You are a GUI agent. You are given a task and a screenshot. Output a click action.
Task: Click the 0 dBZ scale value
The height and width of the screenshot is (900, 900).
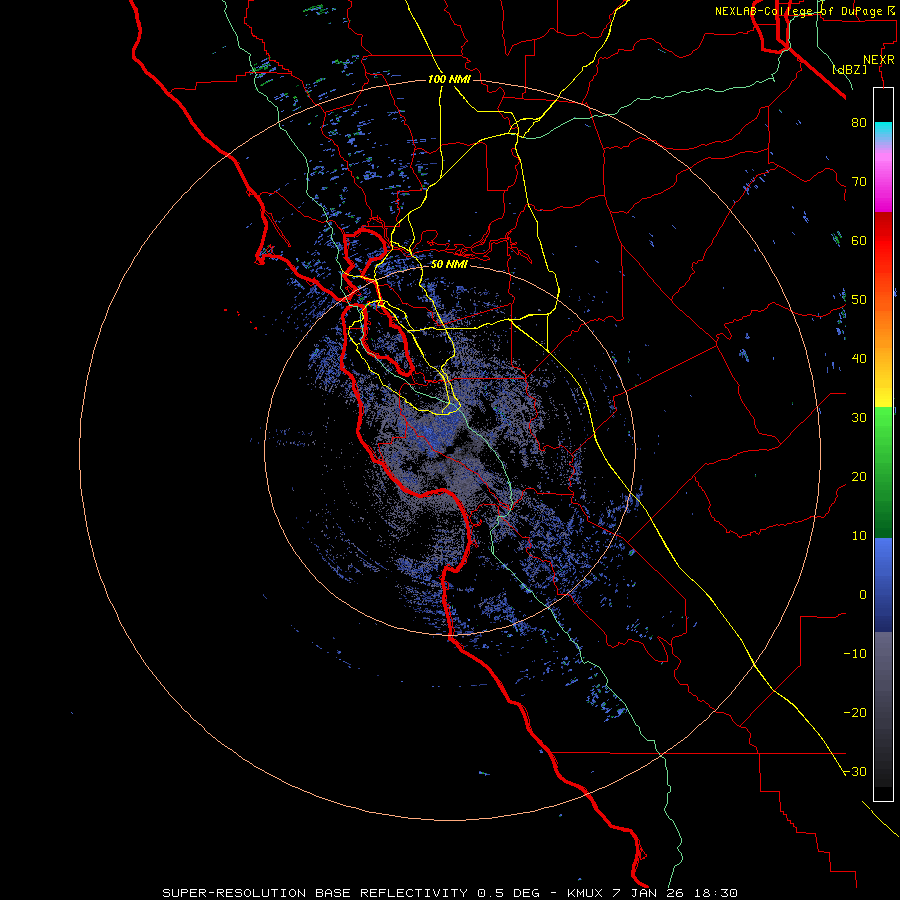[862, 595]
